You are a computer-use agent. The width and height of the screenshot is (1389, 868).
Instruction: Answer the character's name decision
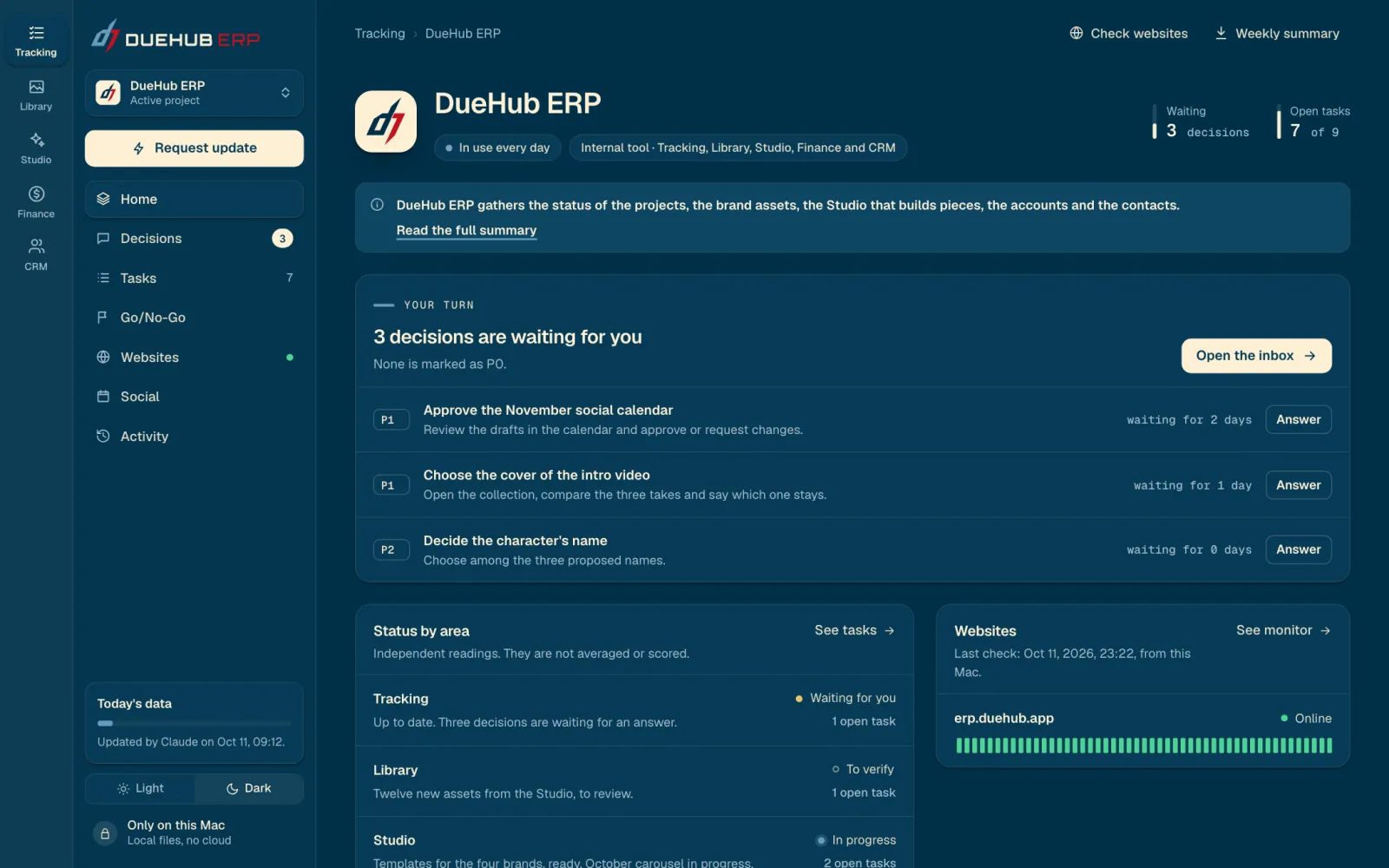pos(1298,549)
